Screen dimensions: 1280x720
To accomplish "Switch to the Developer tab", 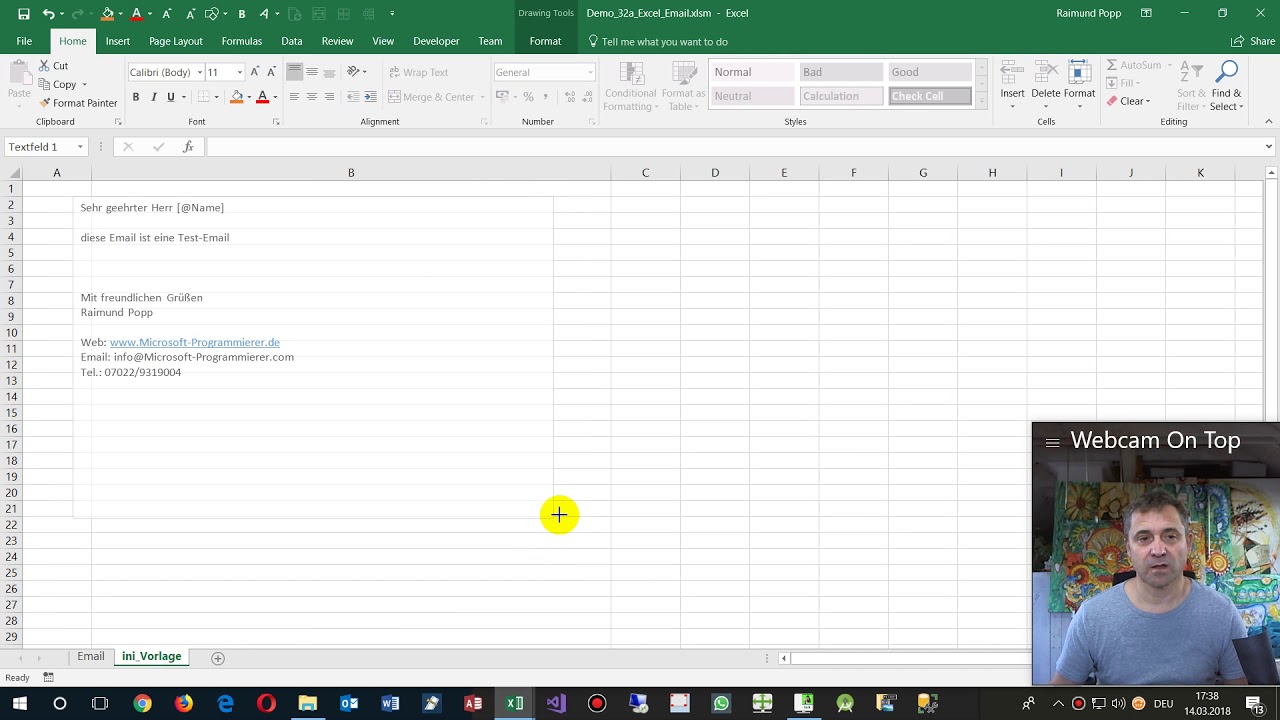I will click(x=436, y=41).
